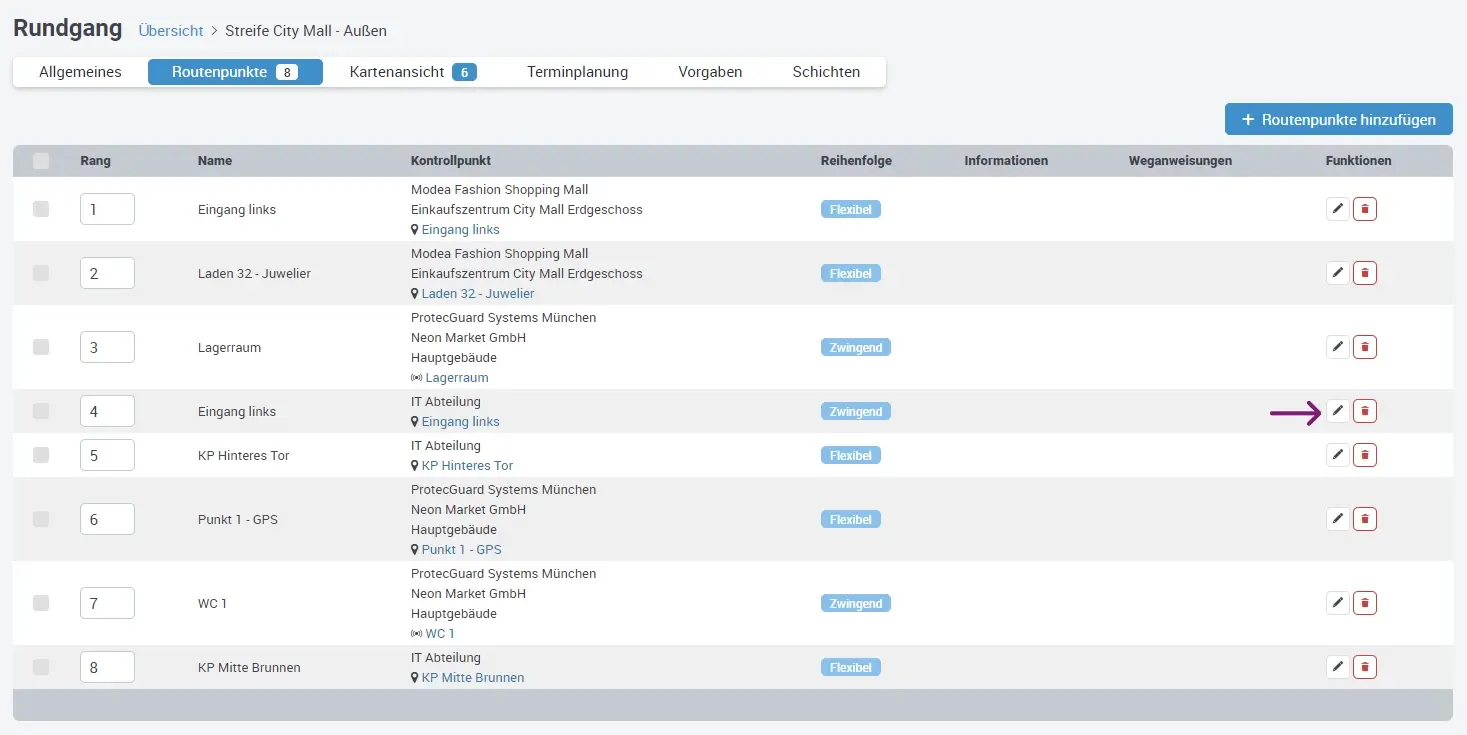Edit the KP Mitte Brunnen route point
1467x735 pixels.
[x=1337, y=667]
